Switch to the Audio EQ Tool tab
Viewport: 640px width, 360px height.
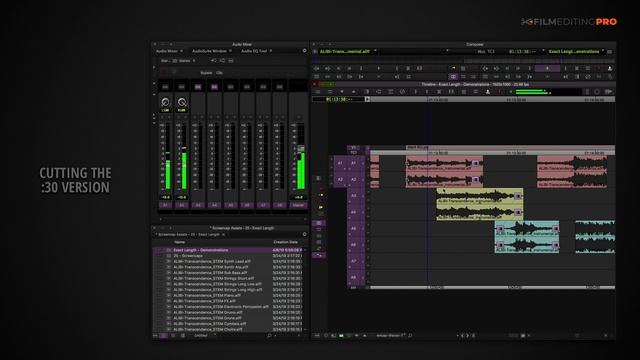[x=254, y=51]
